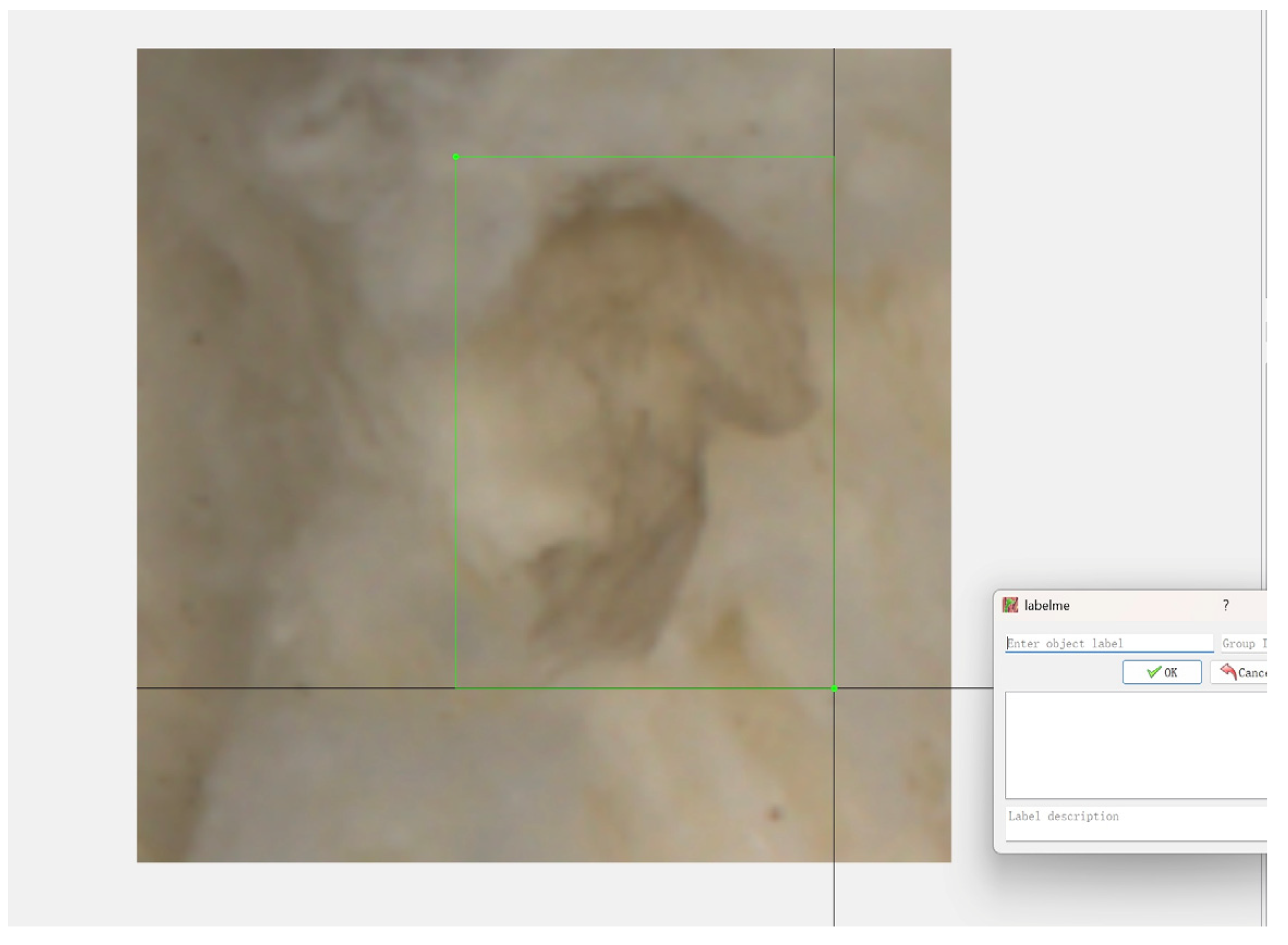Image resolution: width=1288 pixels, height=945 pixels.
Task: Select the bottom-right green rectangle vertex
Action: (833, 688)
